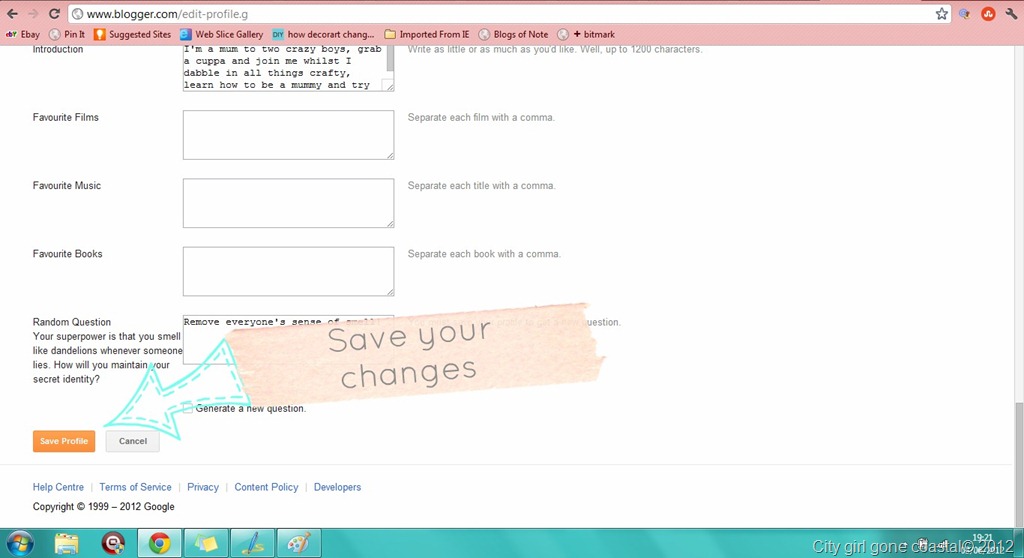Image resolution: width=1024 pixels, height=558 pixels.
Task: Click the Favourite Films box resize grip
Action: pos(390,156)
